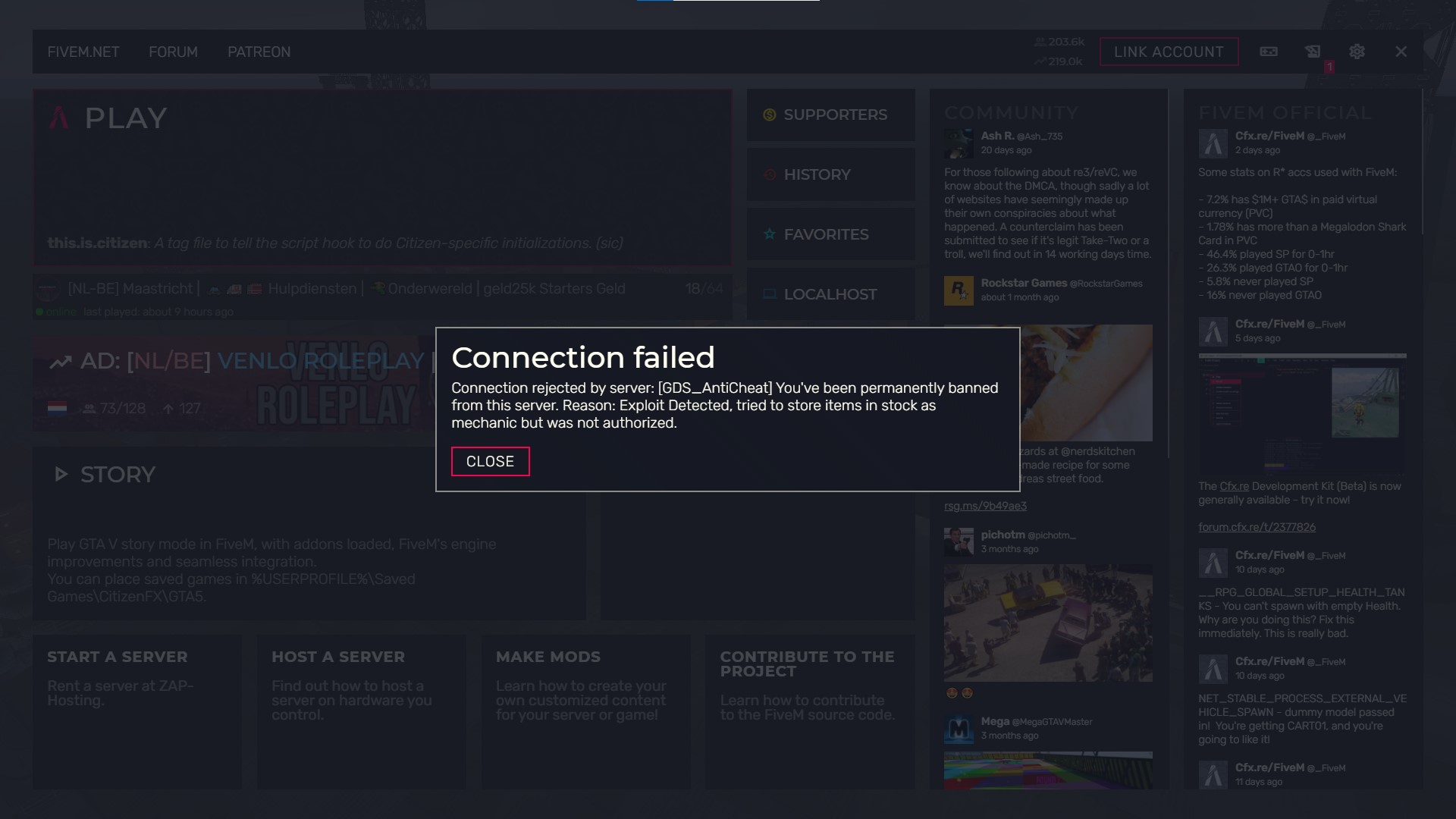This screenshot has width=1456, height=819.
Task: Open FIVEM.NET link in top bar
Action: click(83, 52)
